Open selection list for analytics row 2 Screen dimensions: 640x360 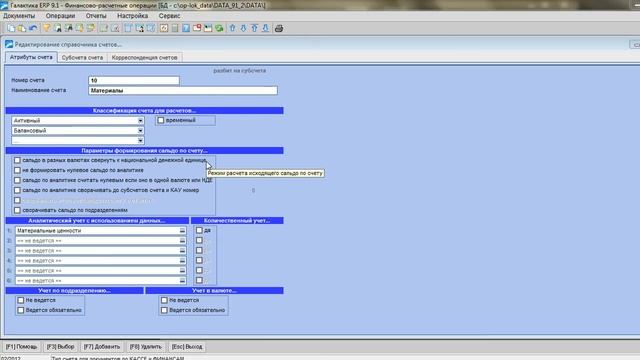pyautogui.click(x=182, y=241)
